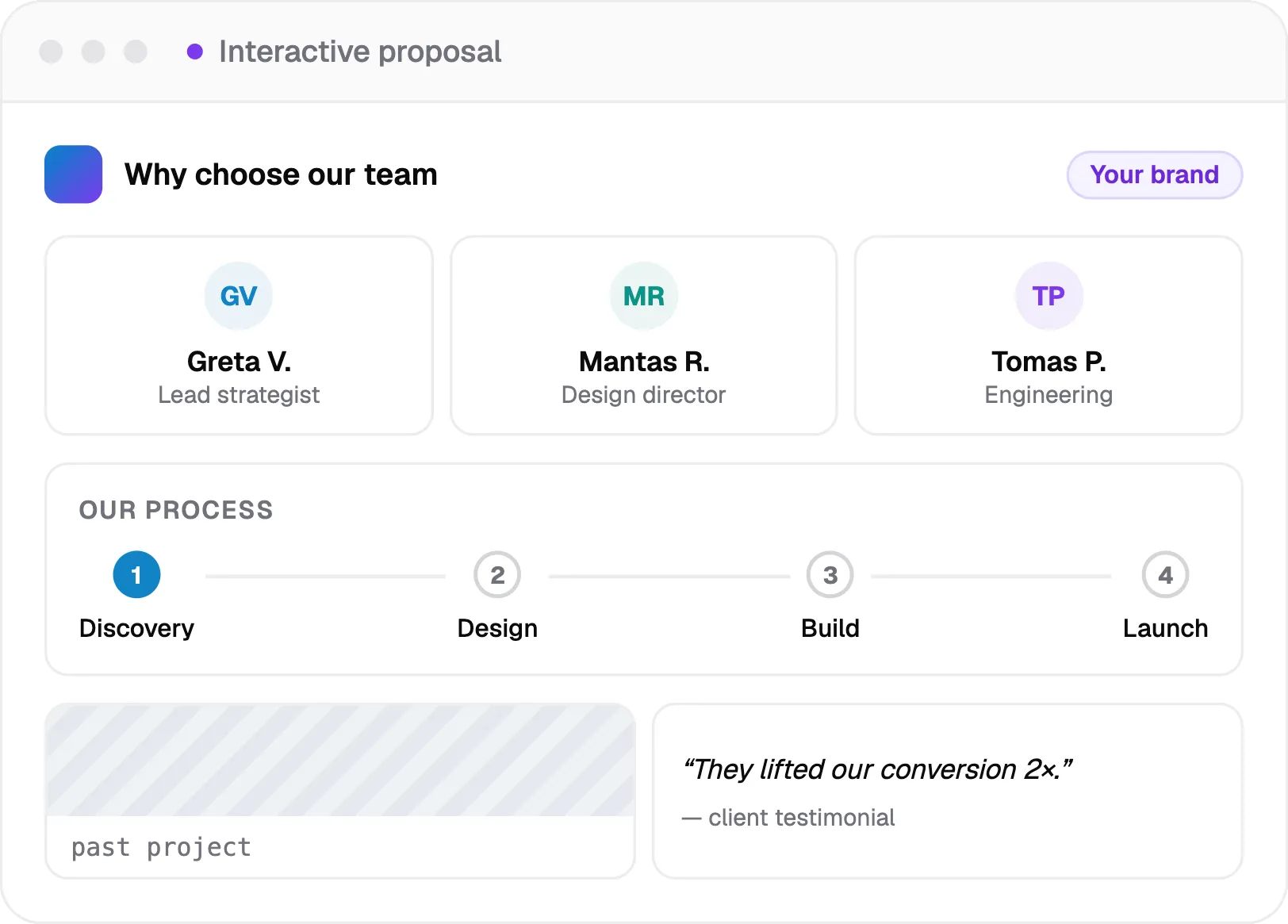The height and width of the screenshot is (924, 1288).
Task: Click the first grey window control dot
Action: (51, 52)
